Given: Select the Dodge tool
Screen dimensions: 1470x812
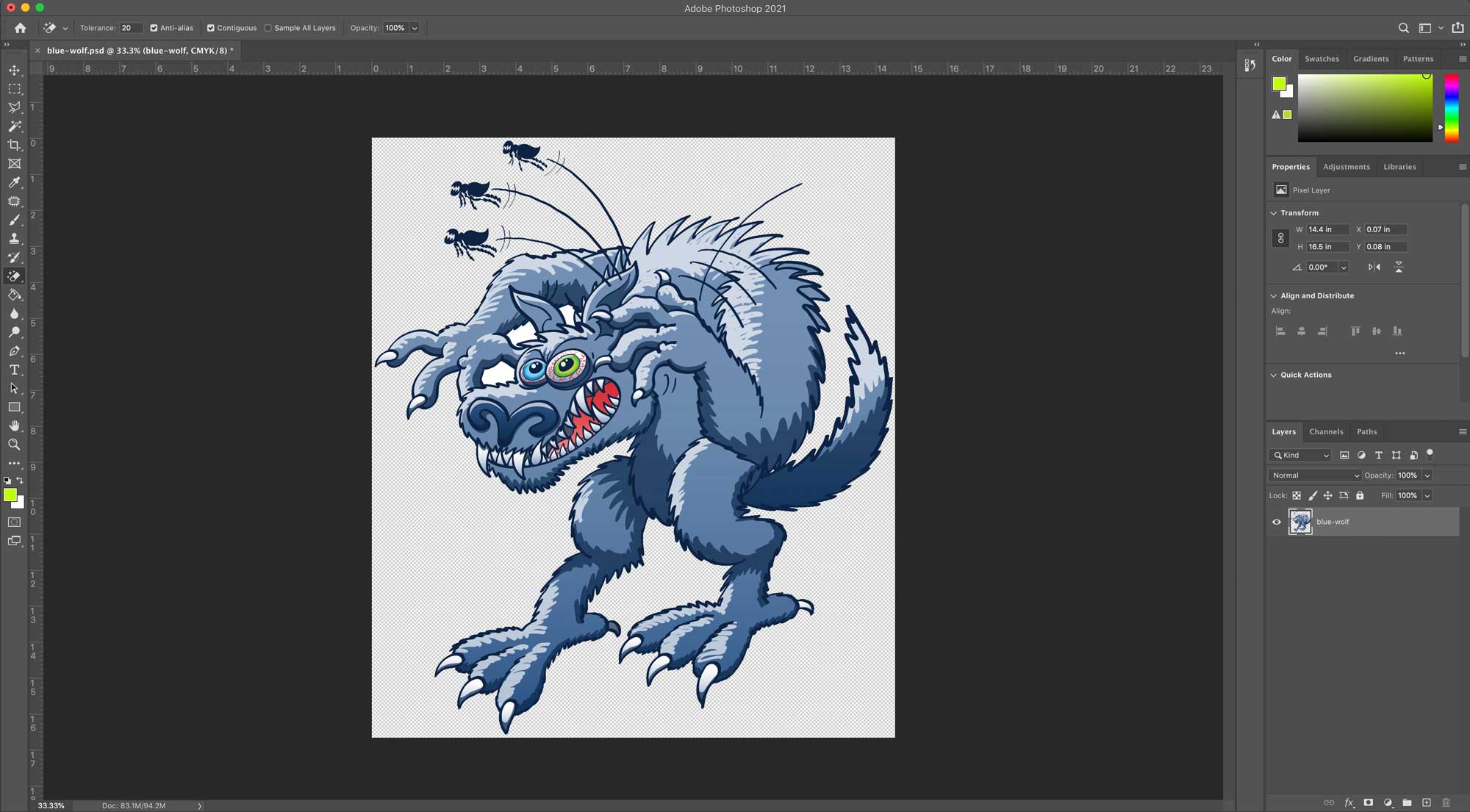Looking at the screenshot, I should point(14,332).
